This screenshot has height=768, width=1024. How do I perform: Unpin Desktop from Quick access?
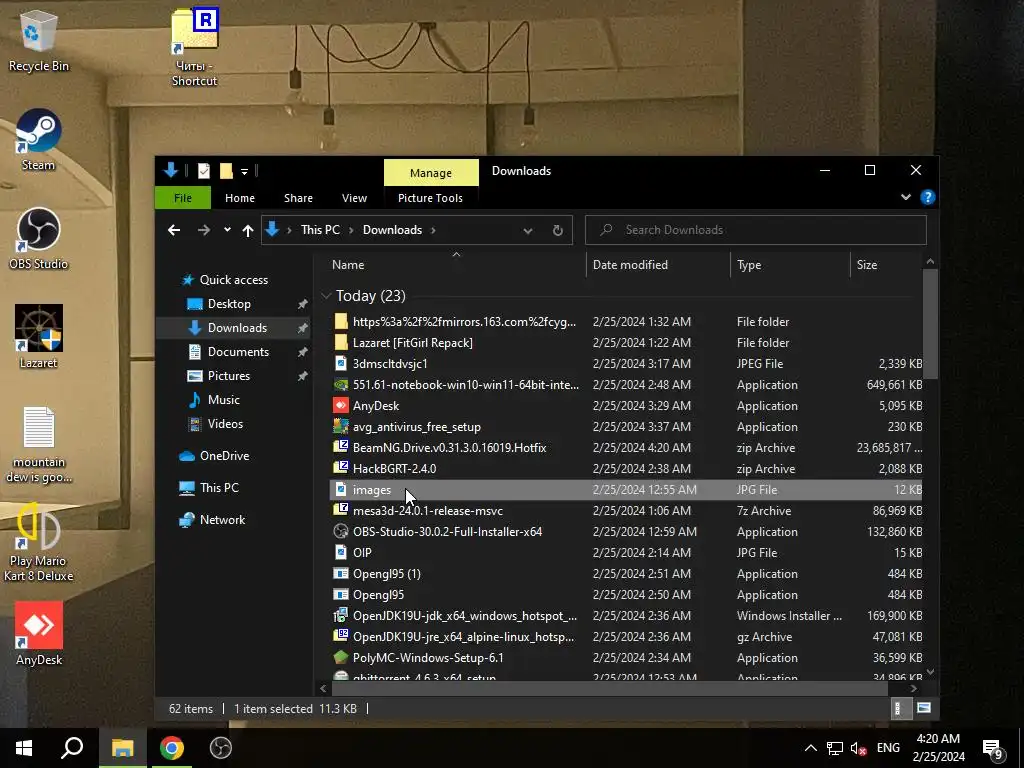click(302, 304)
